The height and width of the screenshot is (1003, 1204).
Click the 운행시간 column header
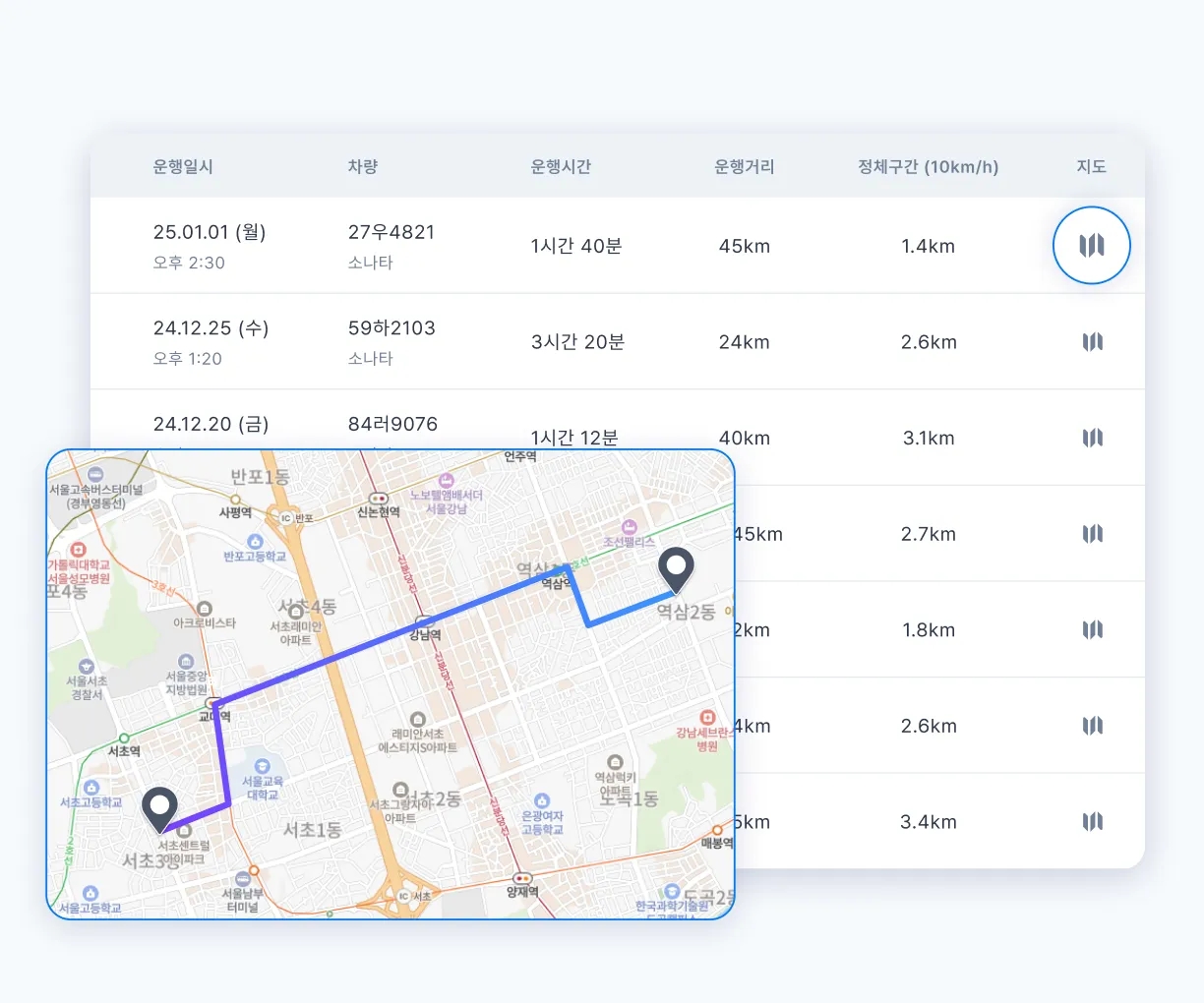tap(561, 166)
